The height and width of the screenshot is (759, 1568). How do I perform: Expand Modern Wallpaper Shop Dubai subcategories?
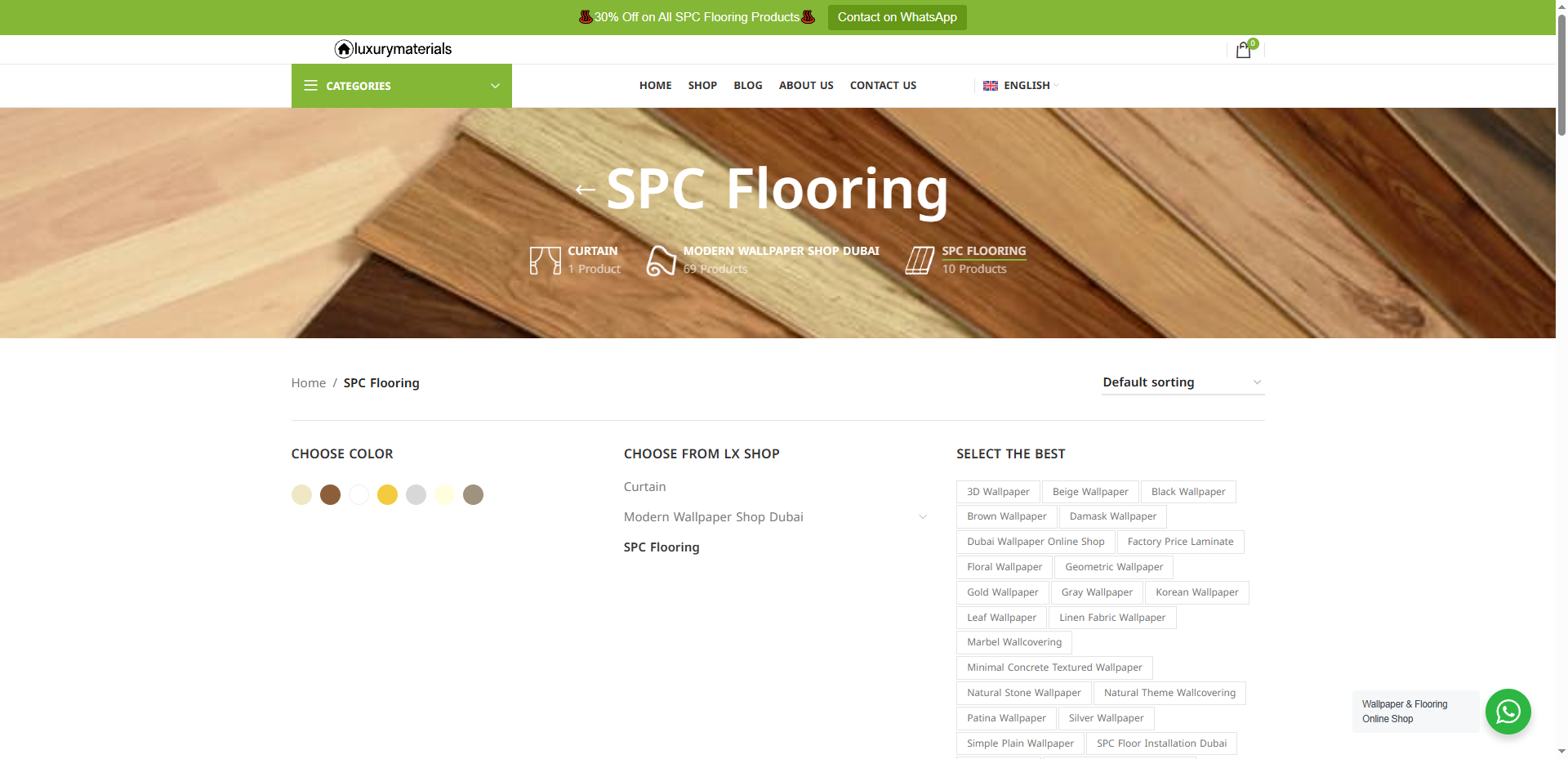tap(923, 516)
